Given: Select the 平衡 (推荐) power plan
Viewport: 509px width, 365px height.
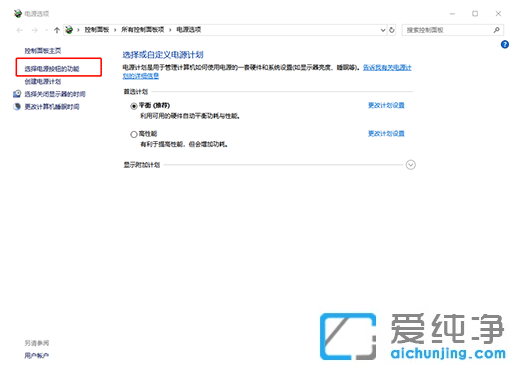Looking at the screenshot, I should click(x=134, y=106).
